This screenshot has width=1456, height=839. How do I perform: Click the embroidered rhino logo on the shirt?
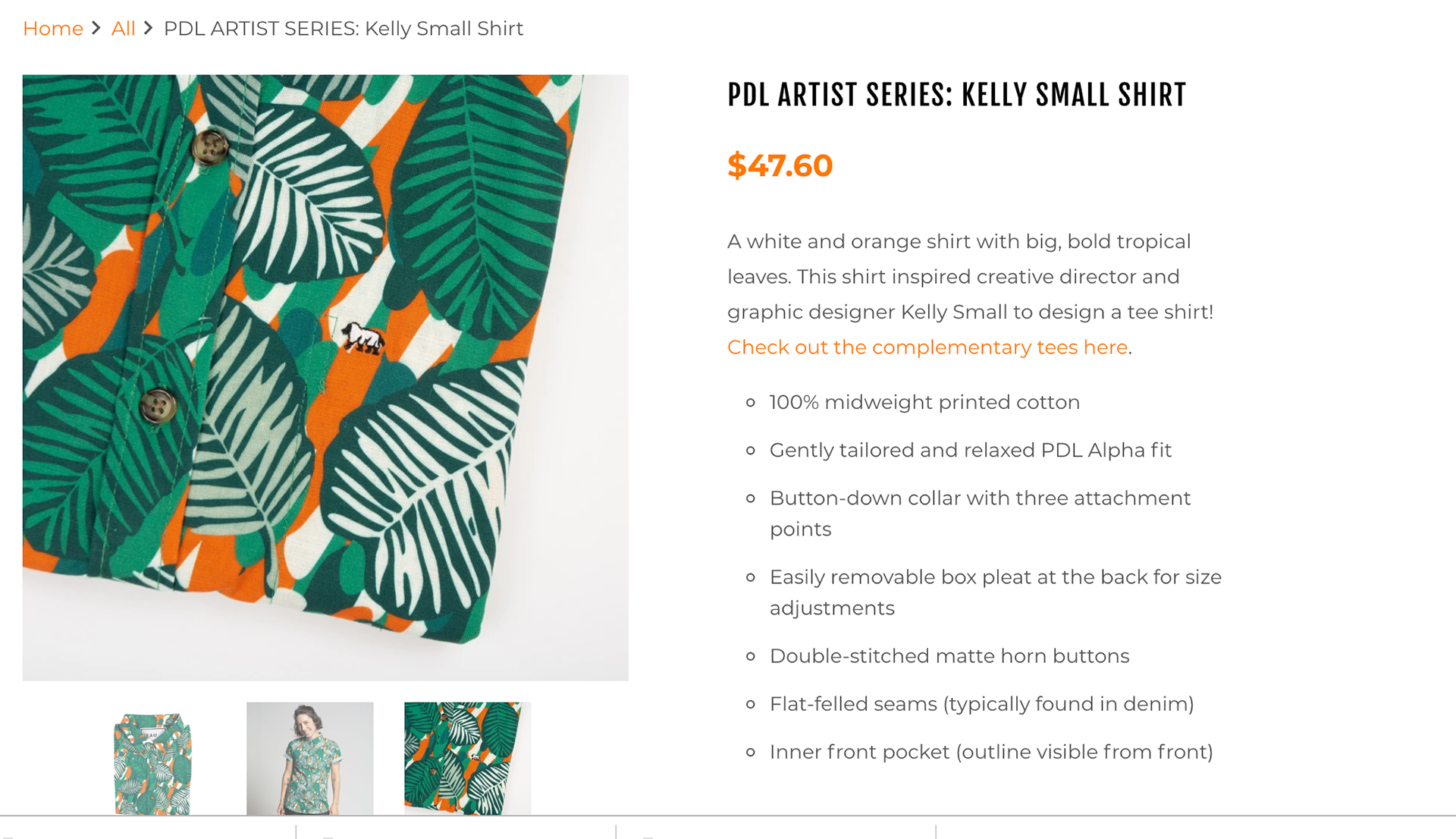click(362, 338)
